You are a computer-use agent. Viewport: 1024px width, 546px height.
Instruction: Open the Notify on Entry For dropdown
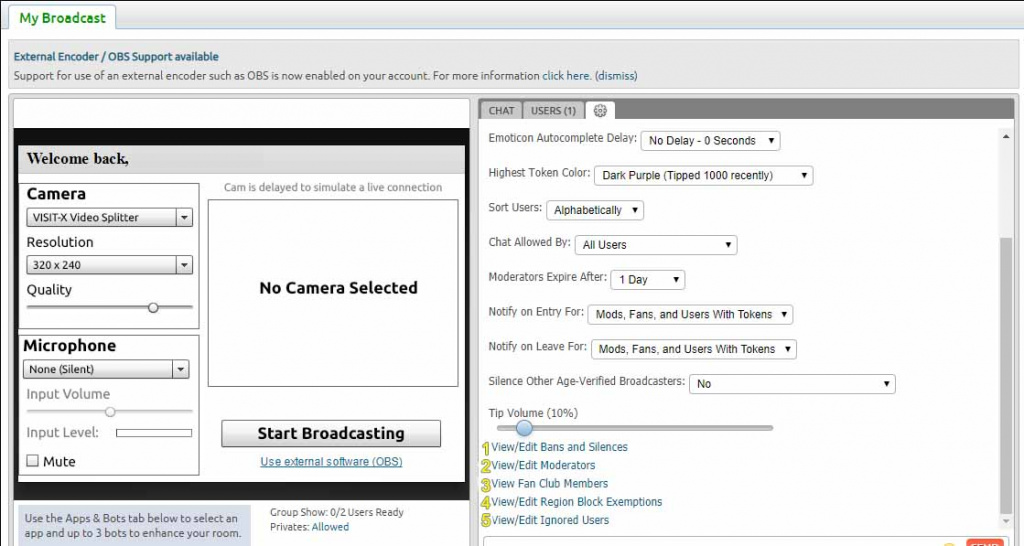(690, 314)
